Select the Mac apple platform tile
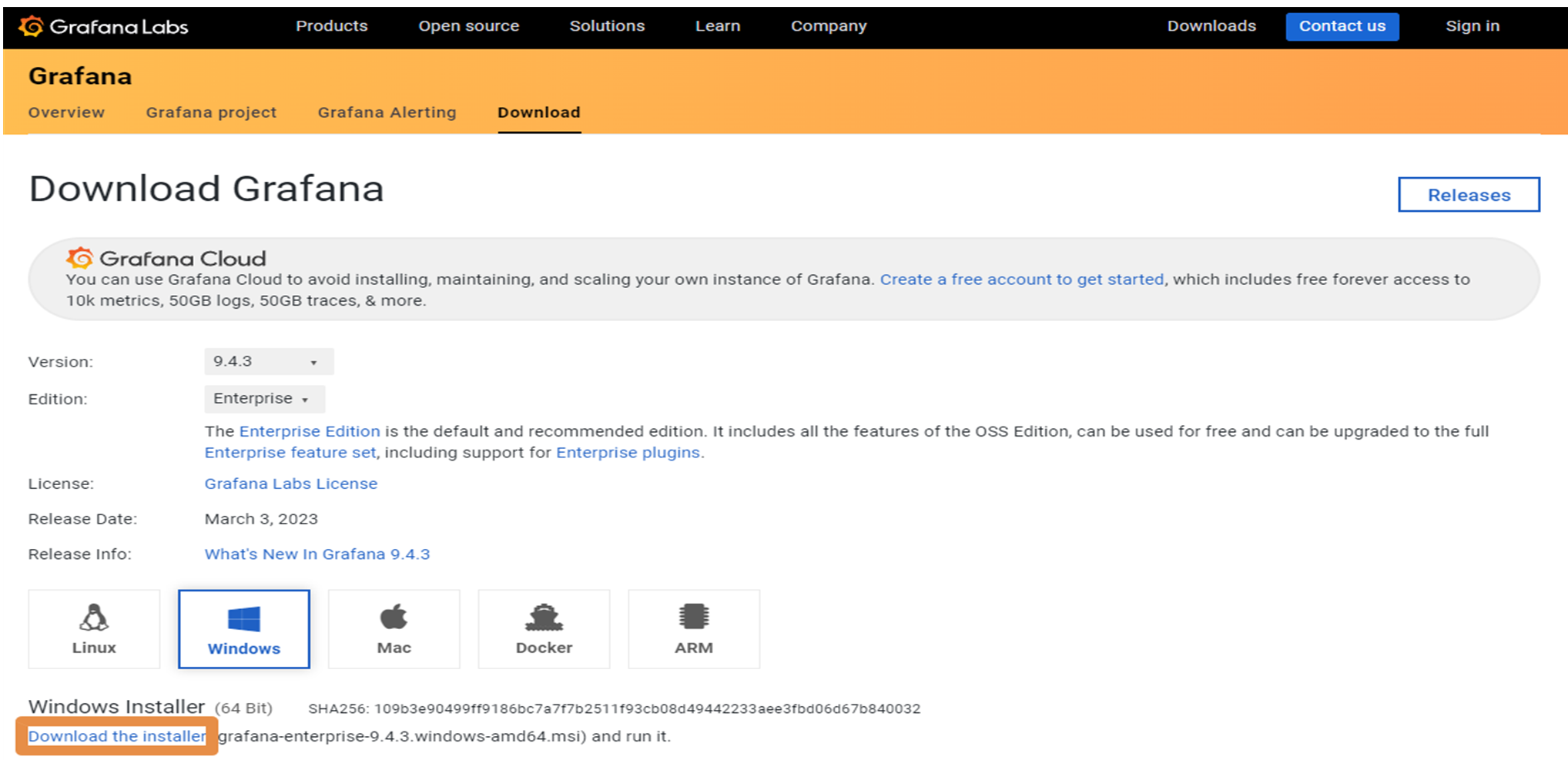Image resolution: width=1568 pixels, height=760 pixels. click(394, 629)
